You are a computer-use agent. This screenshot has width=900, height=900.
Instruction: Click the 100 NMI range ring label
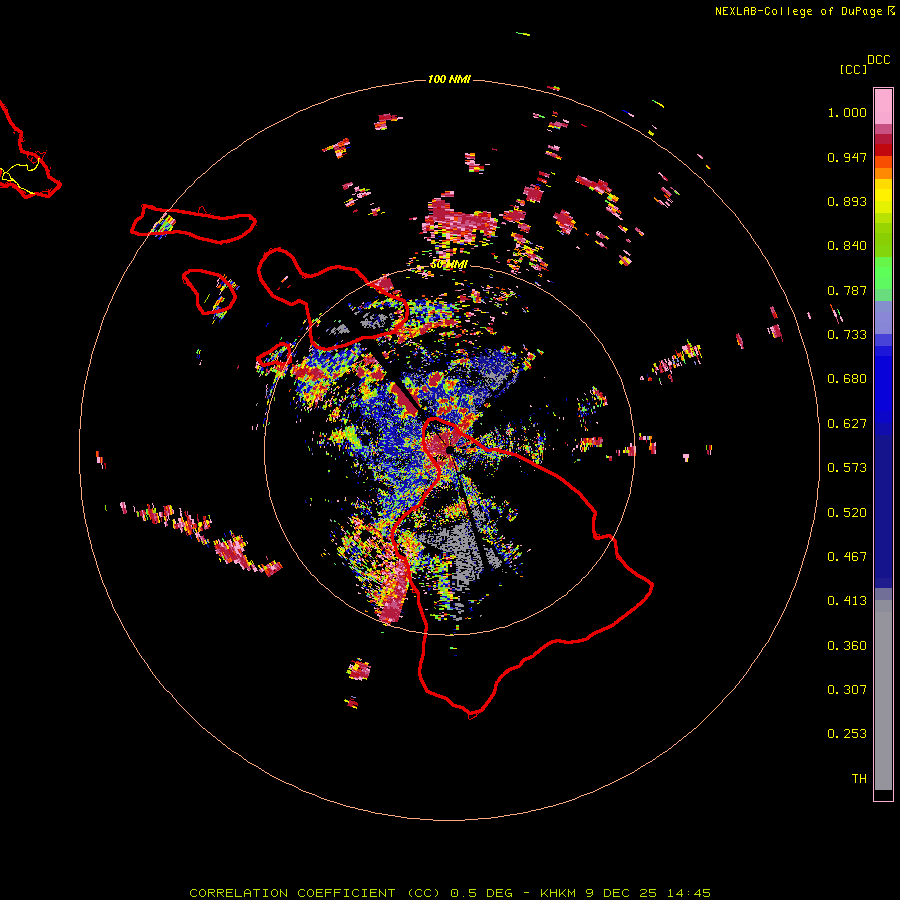pos(449,79)
